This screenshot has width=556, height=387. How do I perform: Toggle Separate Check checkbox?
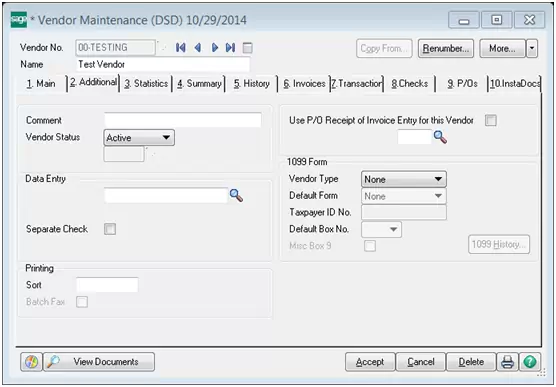click(x=110, y=229)
